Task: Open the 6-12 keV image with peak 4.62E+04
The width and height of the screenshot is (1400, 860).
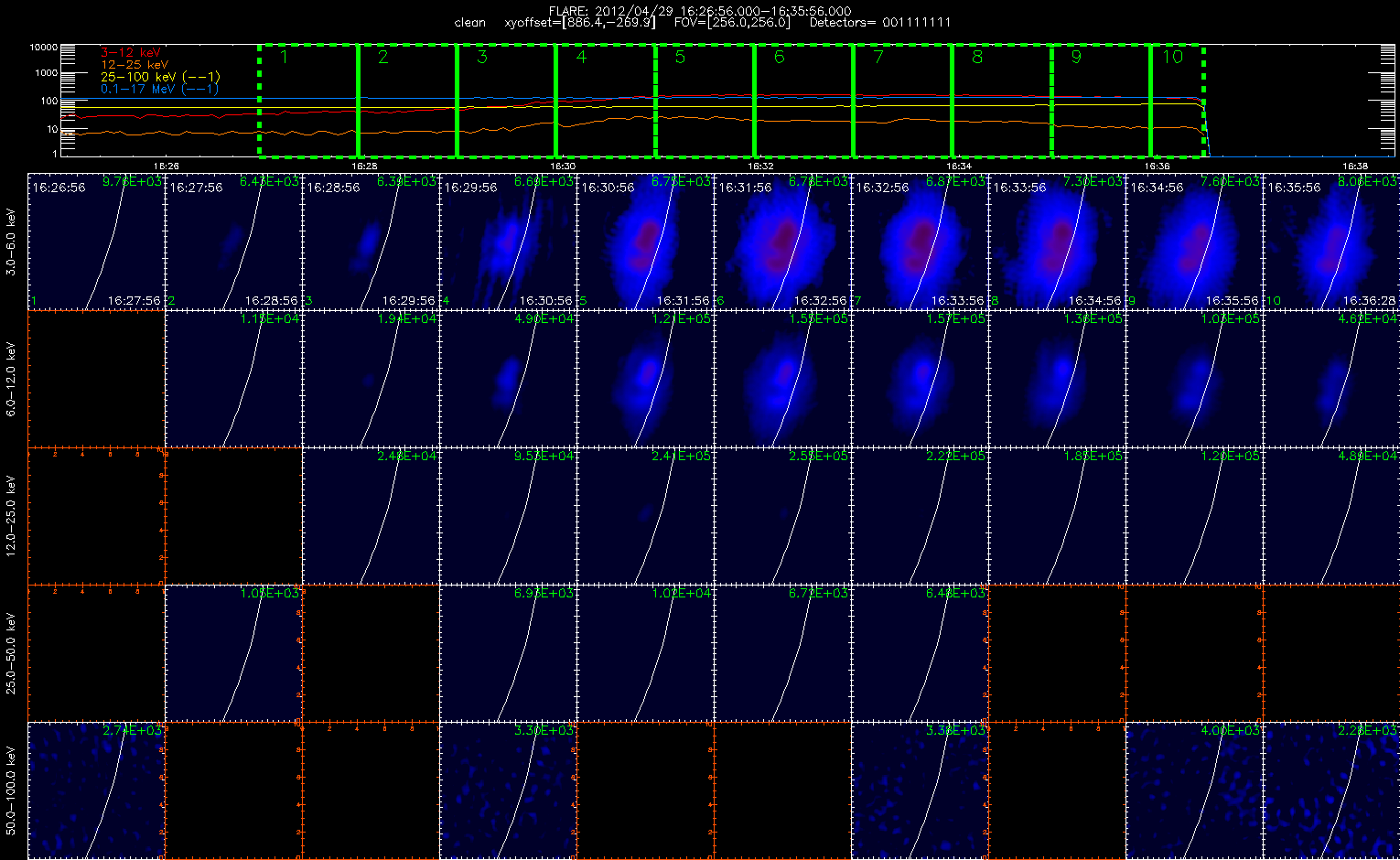Action: pos(1331,379)
